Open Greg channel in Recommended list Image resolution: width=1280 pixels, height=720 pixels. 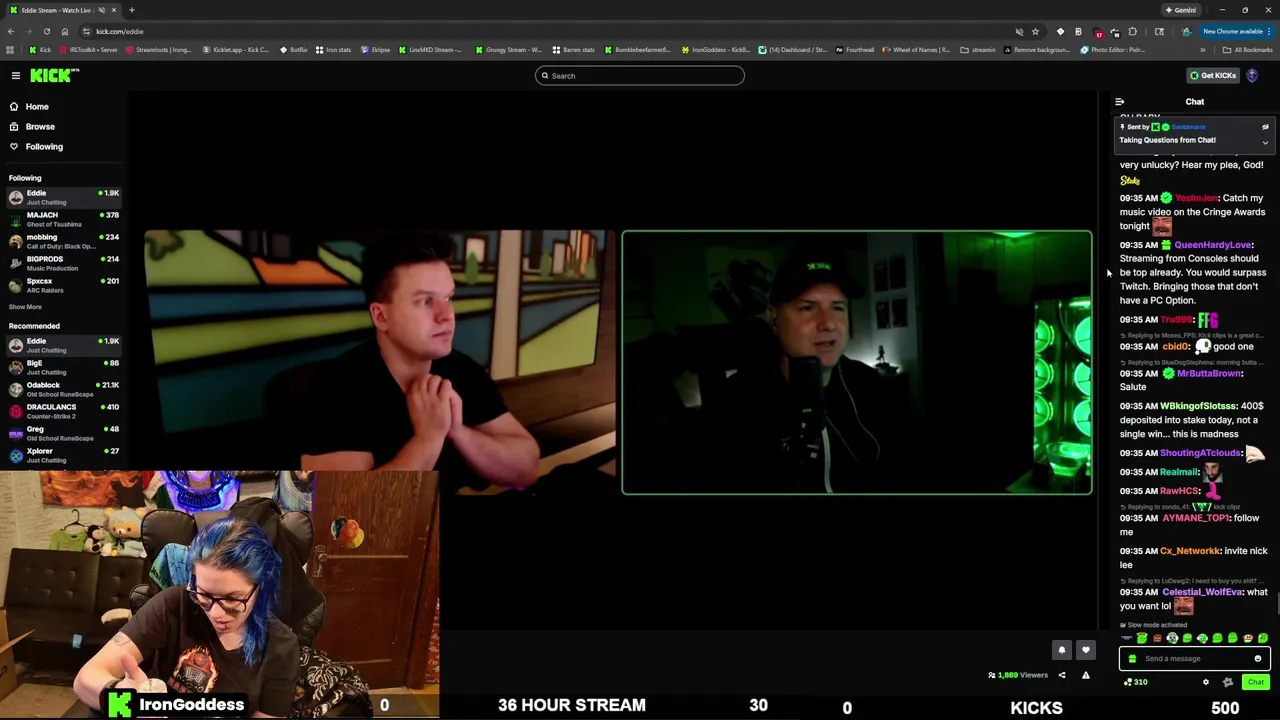pyautogui.click(x=64, y=433)
